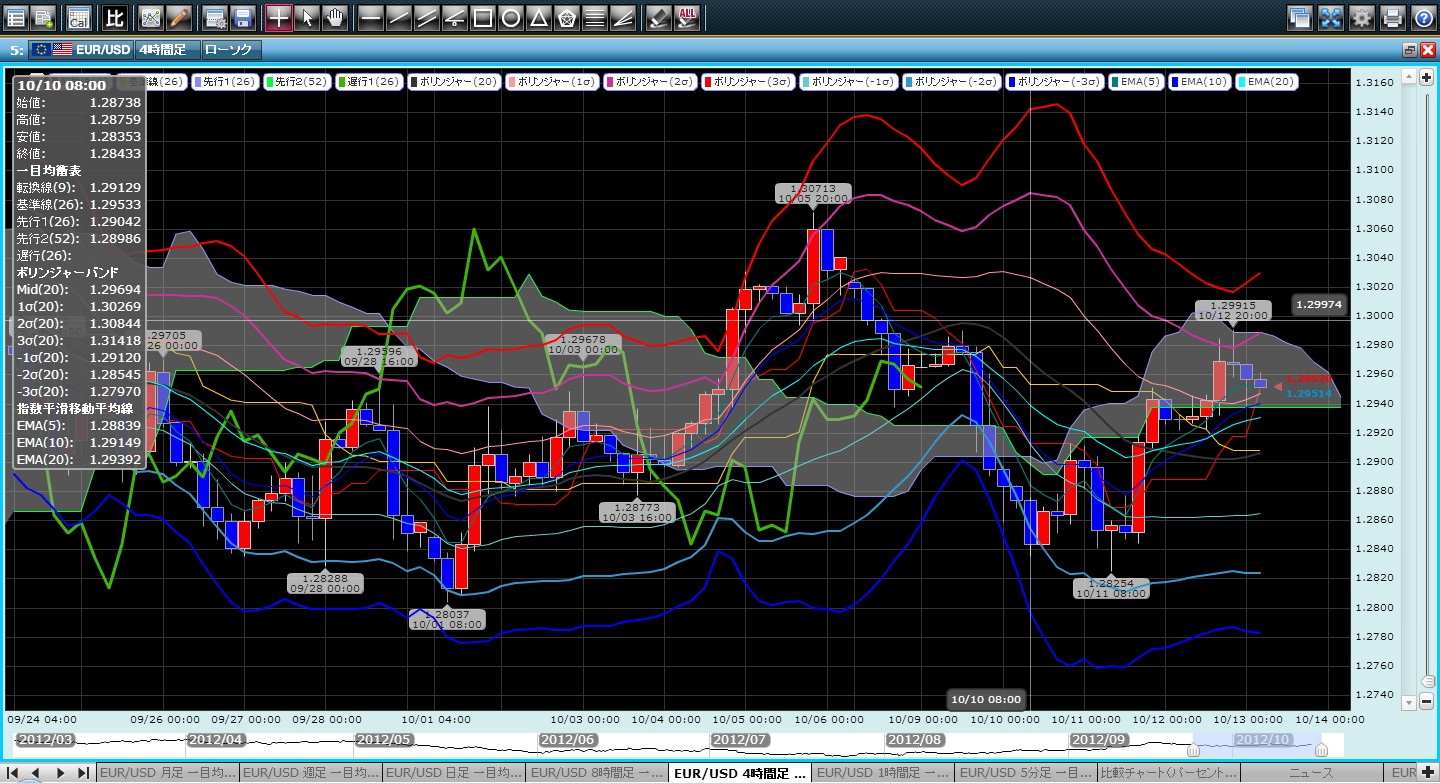The height and width of the screenshot is (783, 1440).
Task: Print the chart using printer icon
Action: [1392, 17]
